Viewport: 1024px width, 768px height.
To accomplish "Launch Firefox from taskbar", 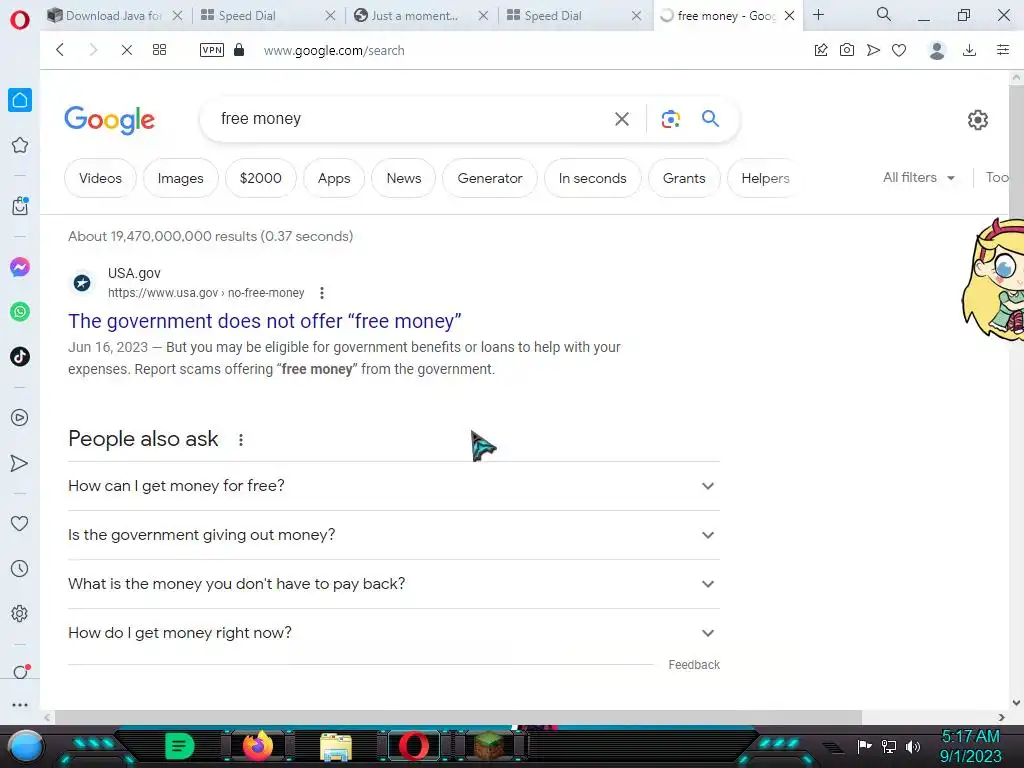I will [x=257, y=746].
